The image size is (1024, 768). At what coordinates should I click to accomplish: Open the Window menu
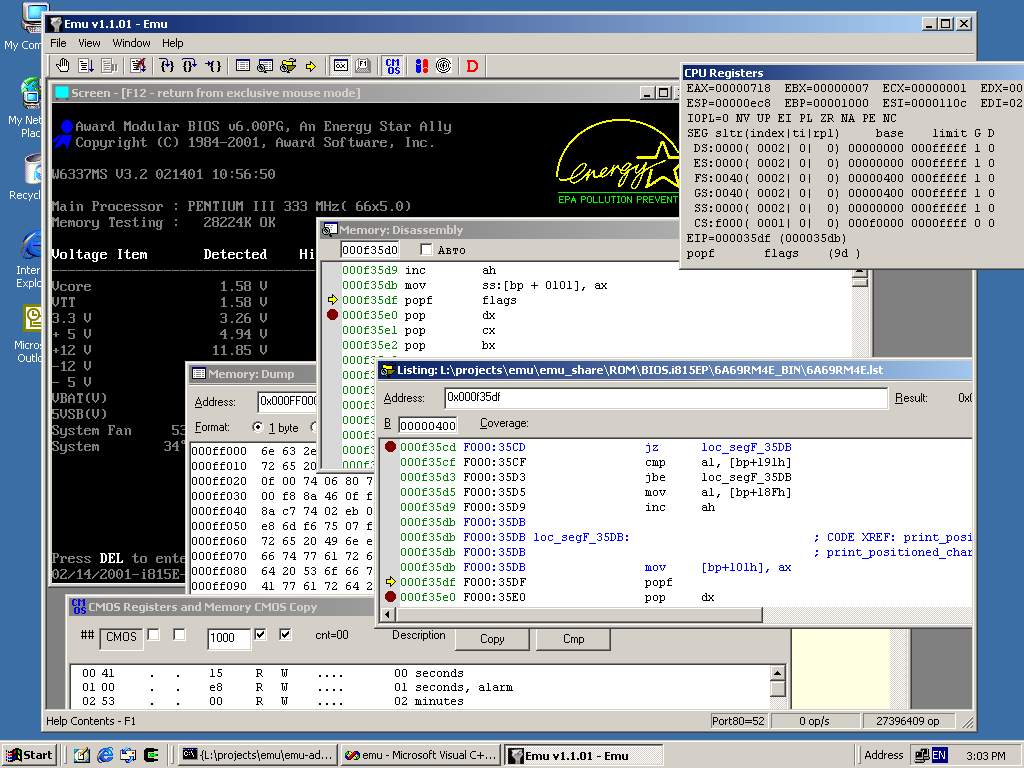pyautogui.click(x=131, y=43)
